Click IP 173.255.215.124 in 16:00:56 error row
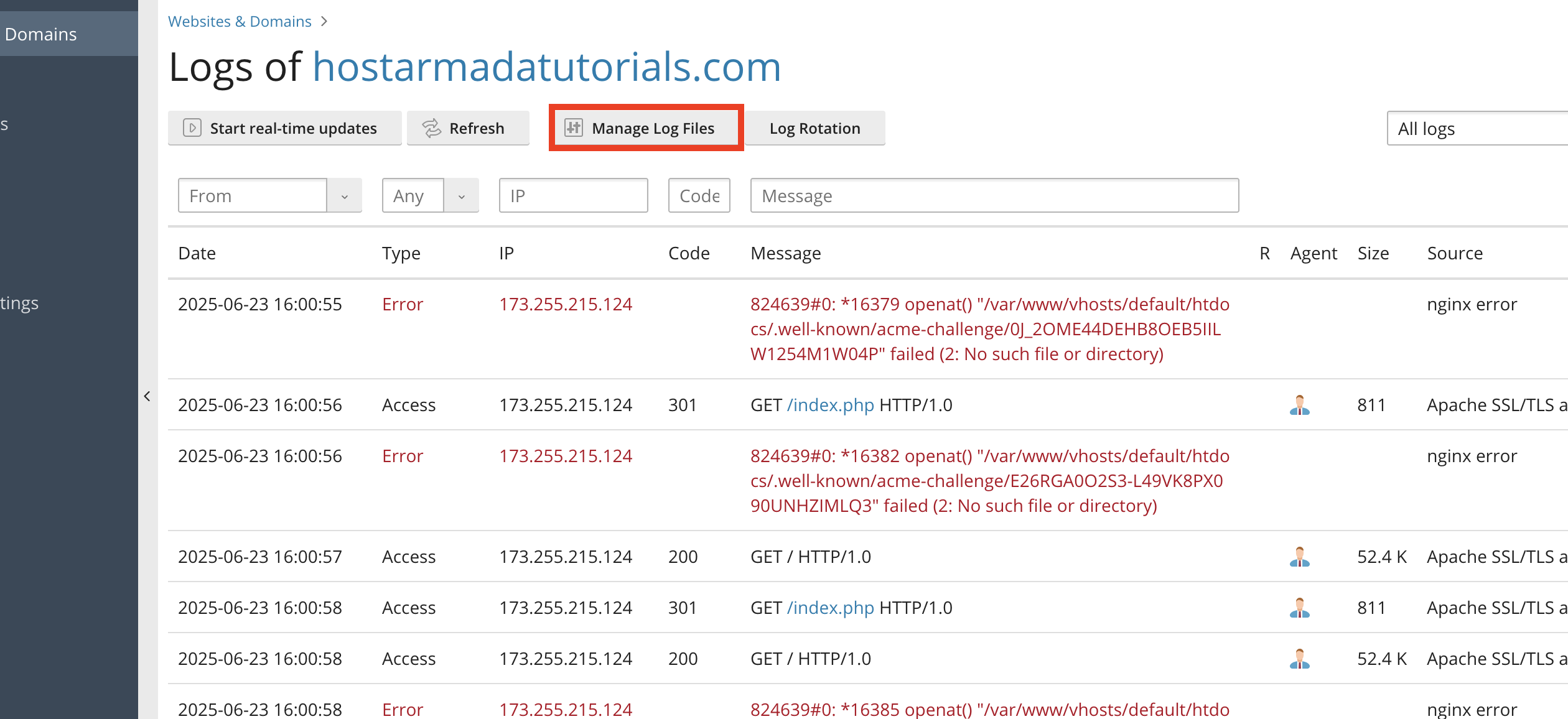Image resolution: width=1568 pixels, height=719 pixels. pos(566,456)
